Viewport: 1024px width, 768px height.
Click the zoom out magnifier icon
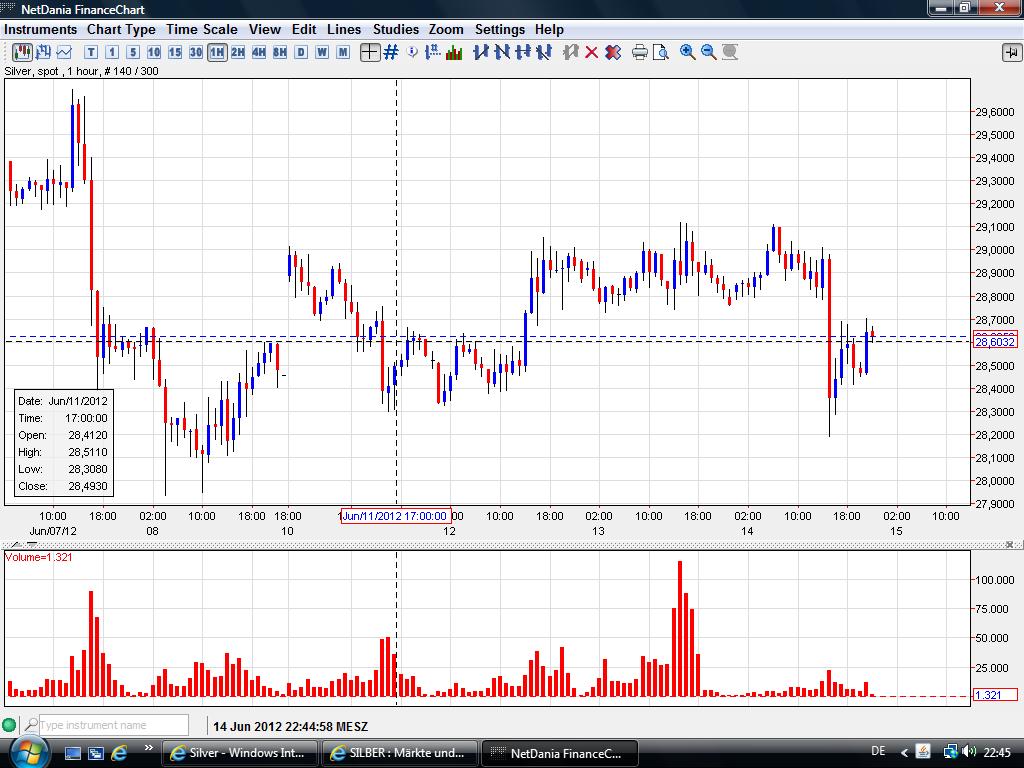[709, 52]
